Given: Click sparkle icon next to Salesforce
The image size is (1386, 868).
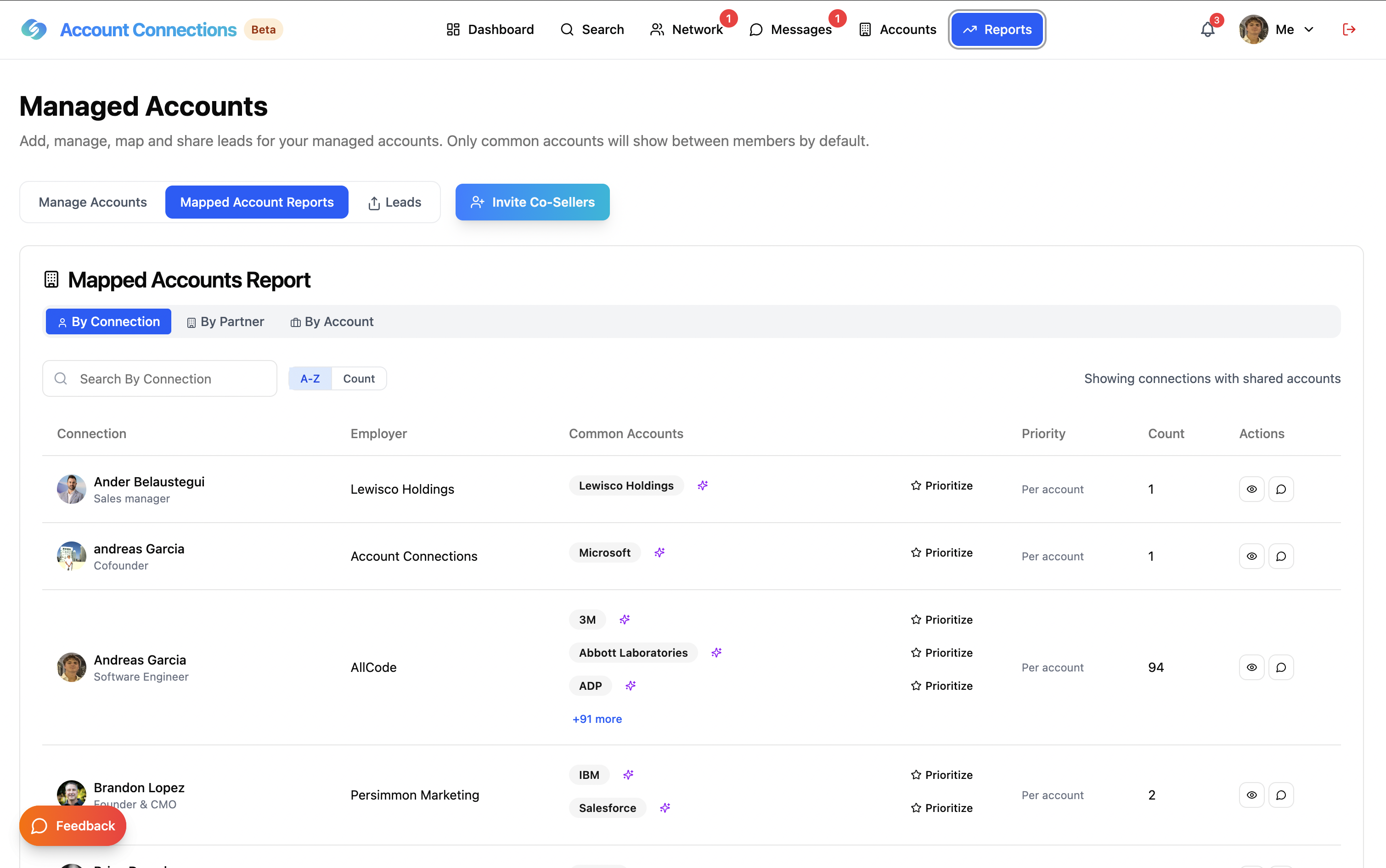Looking at the screenshot, I should click(x=665, y=808).
